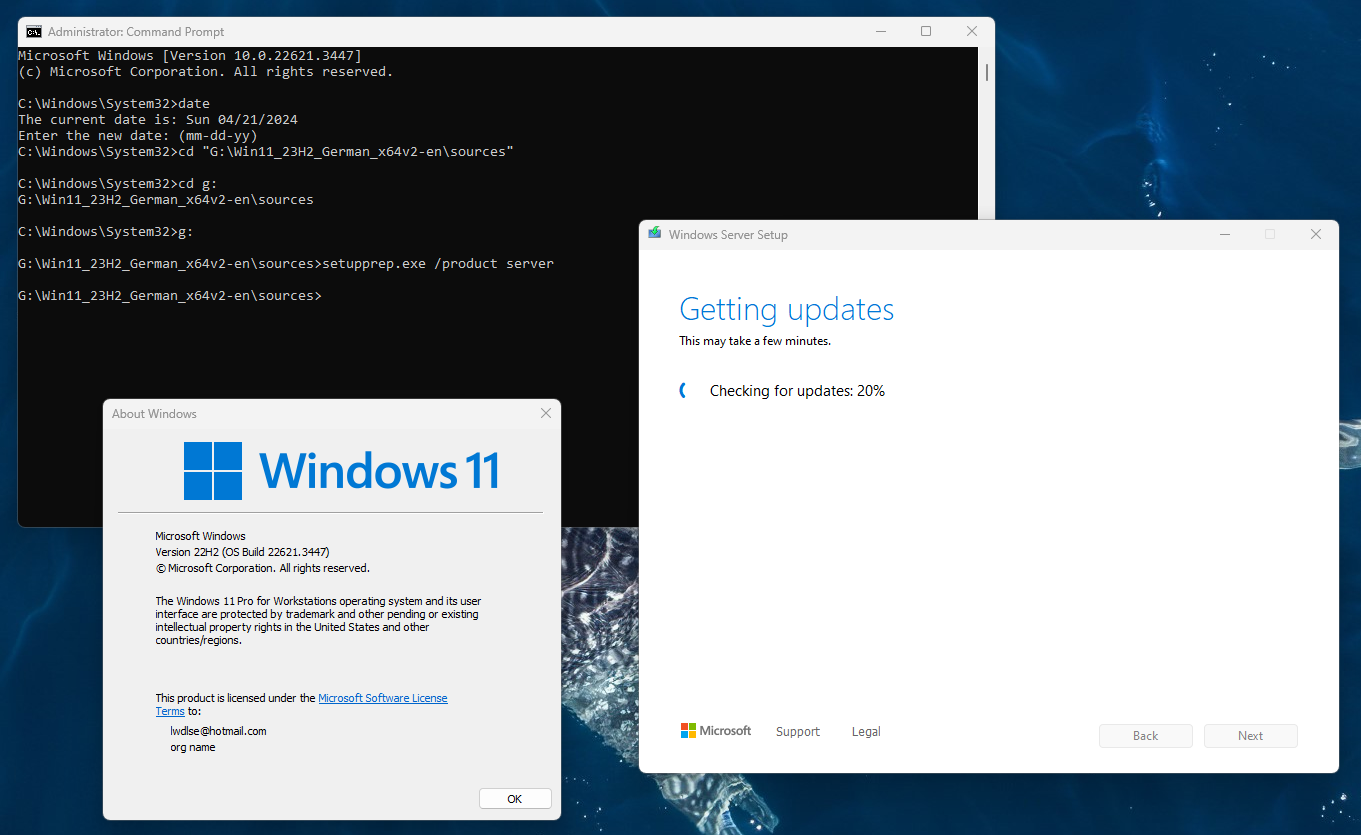Click the 'About Windows' title bar text

click(x=154, y=413)
